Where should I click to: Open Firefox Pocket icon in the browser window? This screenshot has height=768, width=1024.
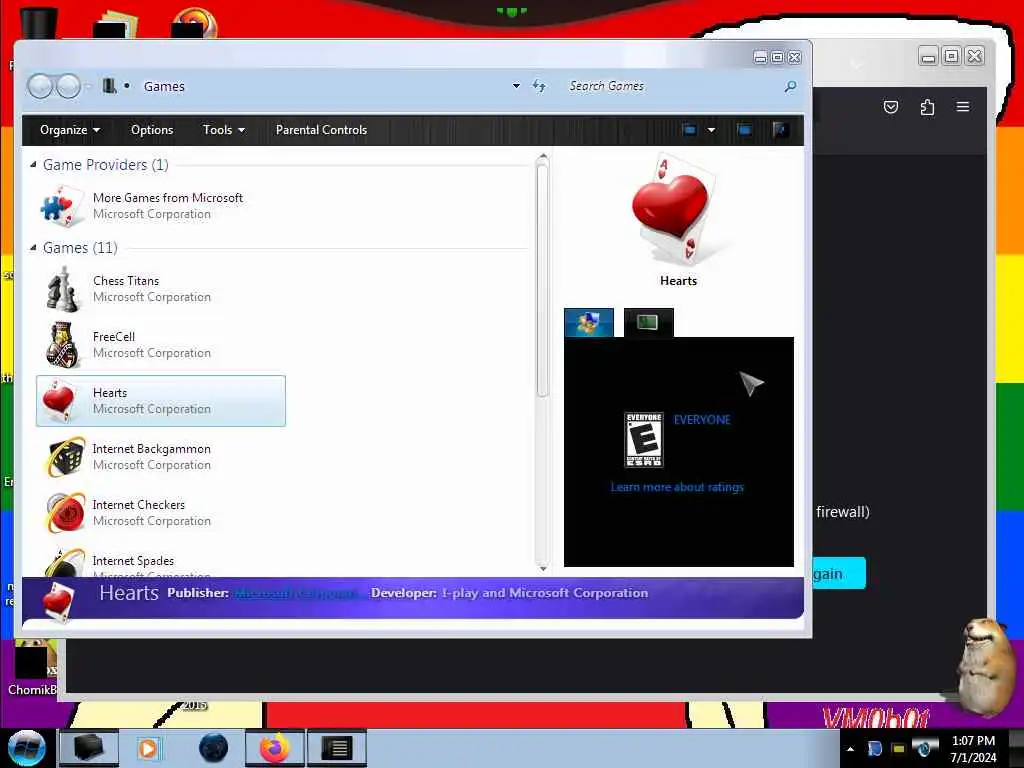point(891,107)
